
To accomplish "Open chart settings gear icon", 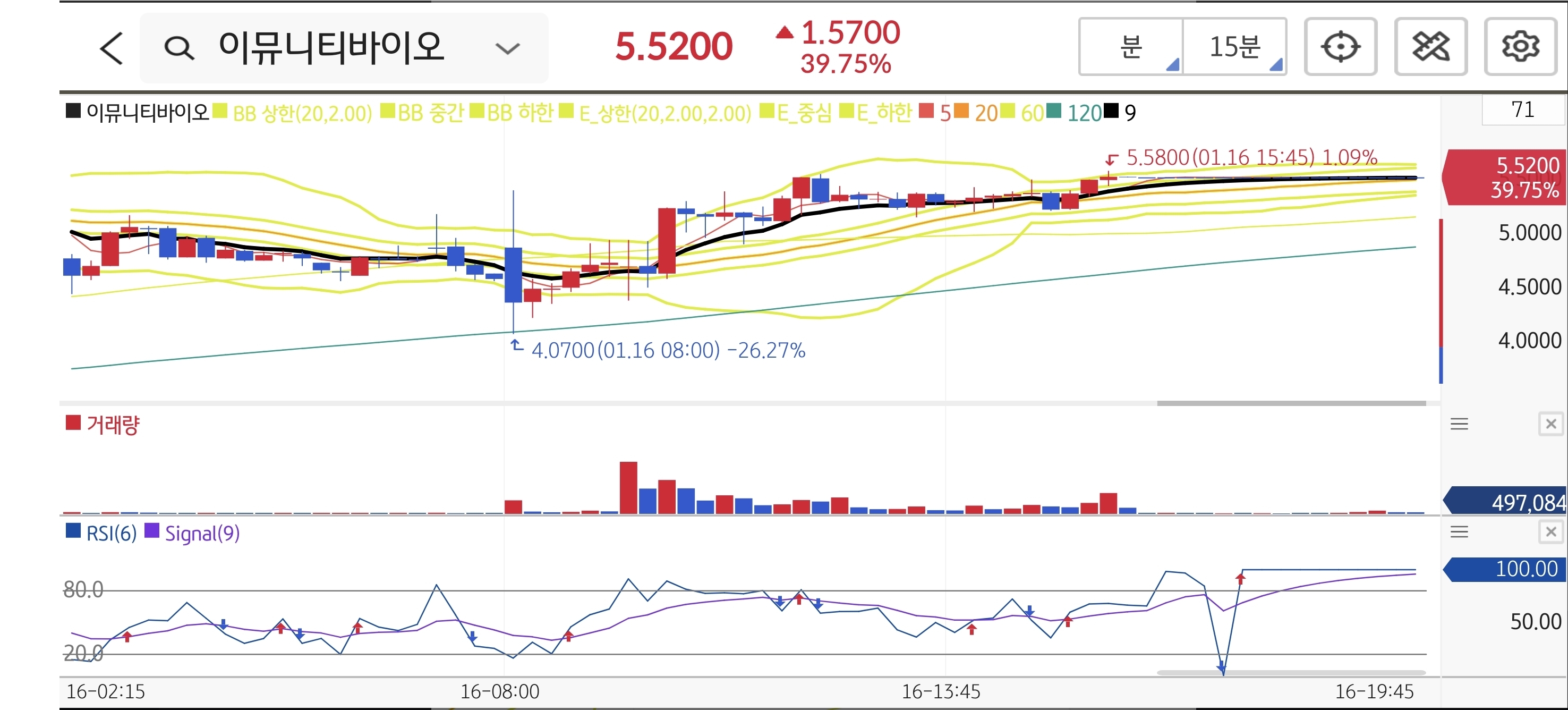I will 1520,47.
